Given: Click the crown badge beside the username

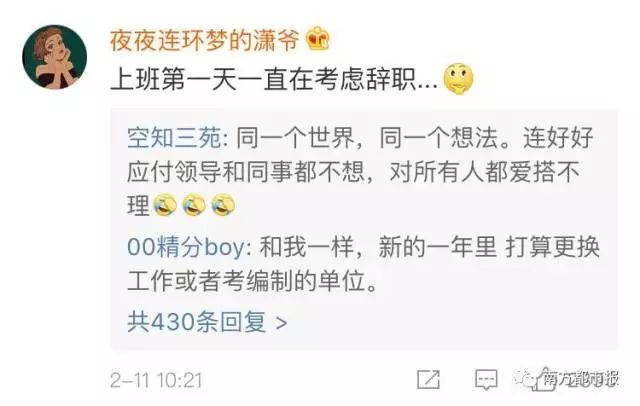Looking at the screenshot, I should click(x=318, y=38).
